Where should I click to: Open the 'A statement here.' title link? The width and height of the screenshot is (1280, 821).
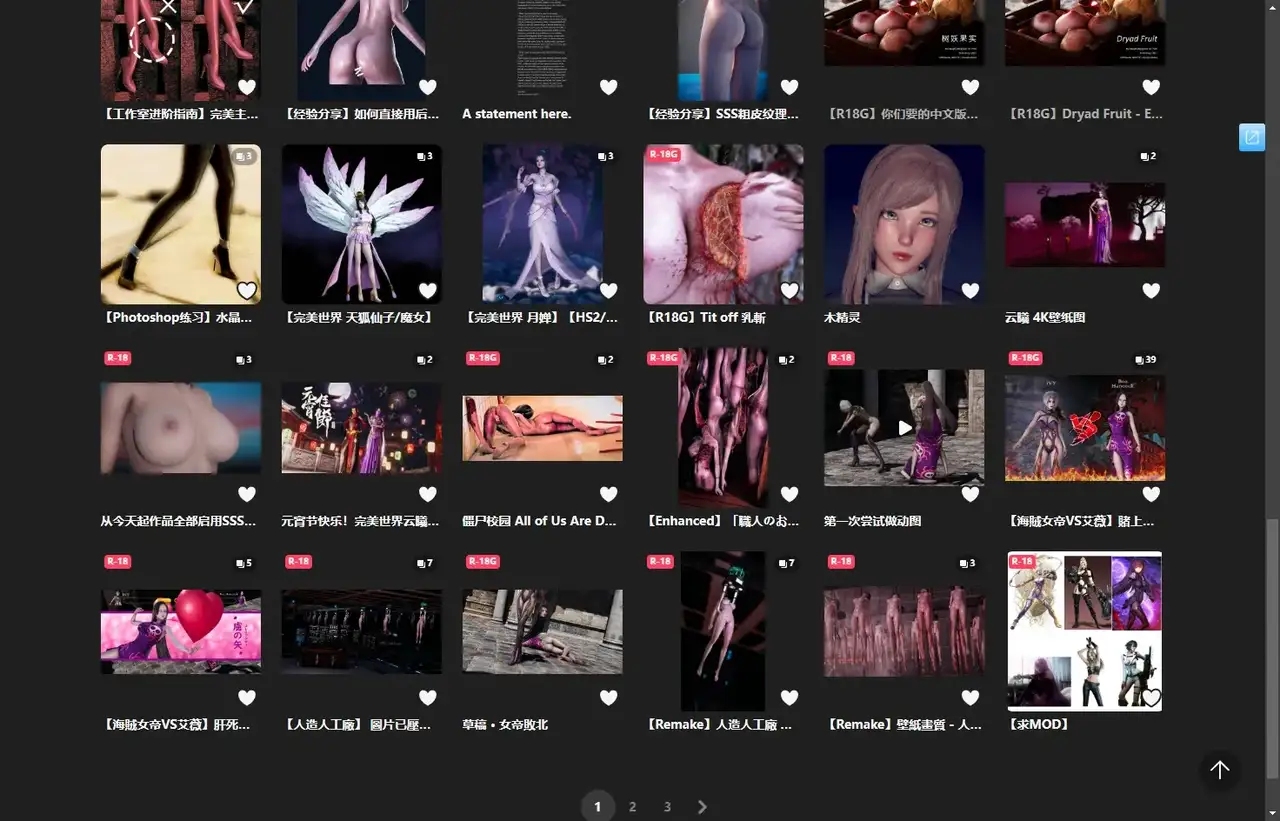pyautogui.click(x=517, y=114)
